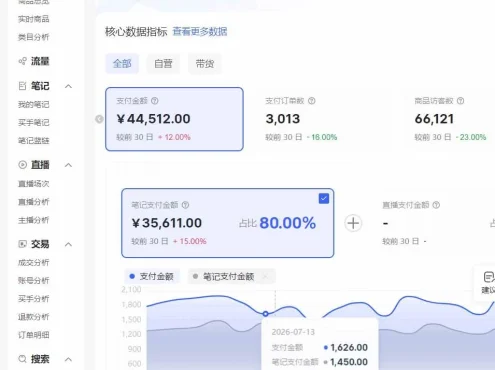Click the chart data point marker
Viewport: 495px width, 370px height.
(x=265, y=314)
